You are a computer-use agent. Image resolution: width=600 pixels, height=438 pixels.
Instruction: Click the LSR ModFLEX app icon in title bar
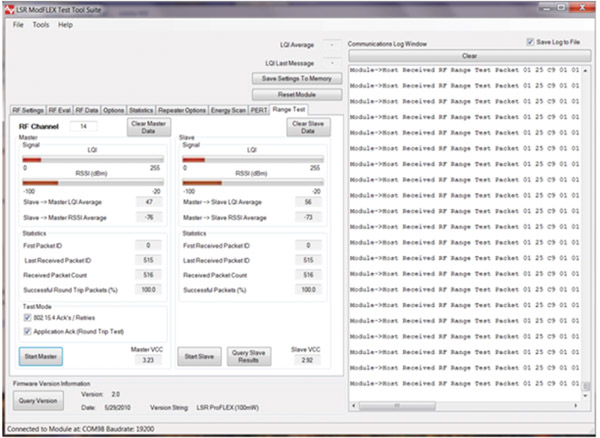[x=9, y=10]
